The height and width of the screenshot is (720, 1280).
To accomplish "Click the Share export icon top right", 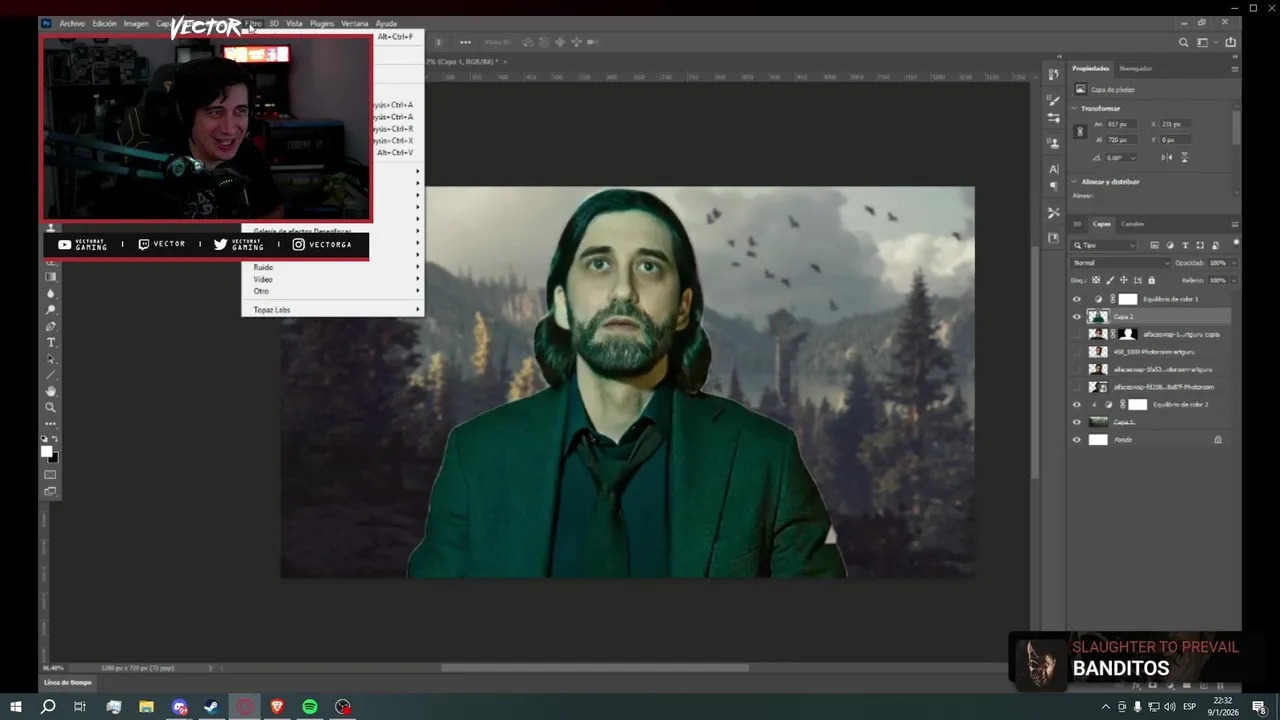I will point(1230,42).
